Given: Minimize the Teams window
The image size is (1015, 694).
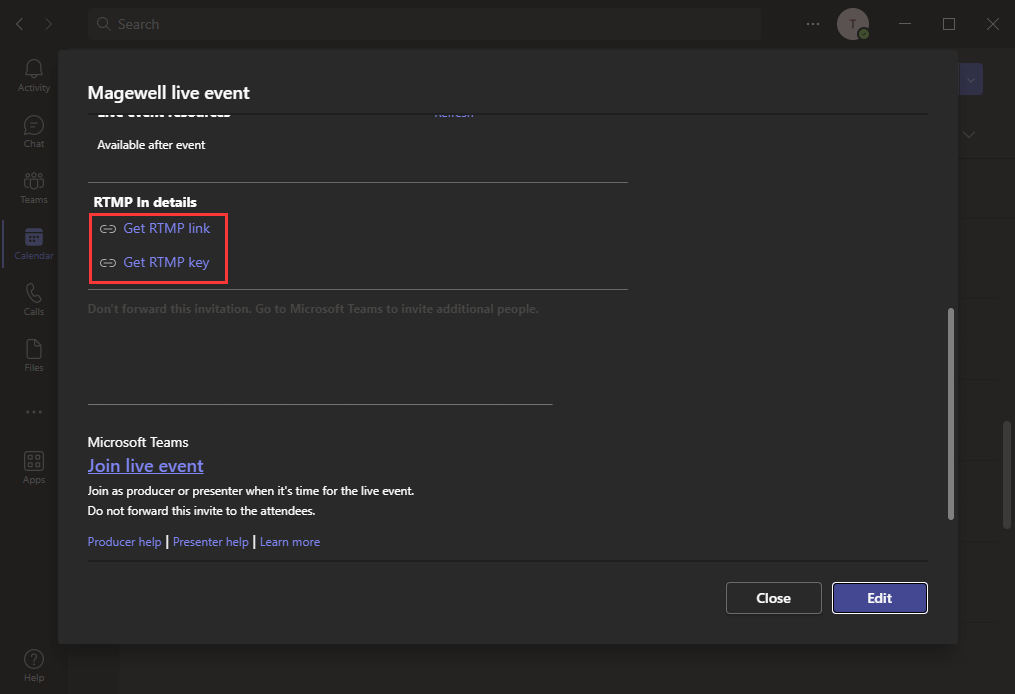Looking at the screenshot, I should [905, 24].
